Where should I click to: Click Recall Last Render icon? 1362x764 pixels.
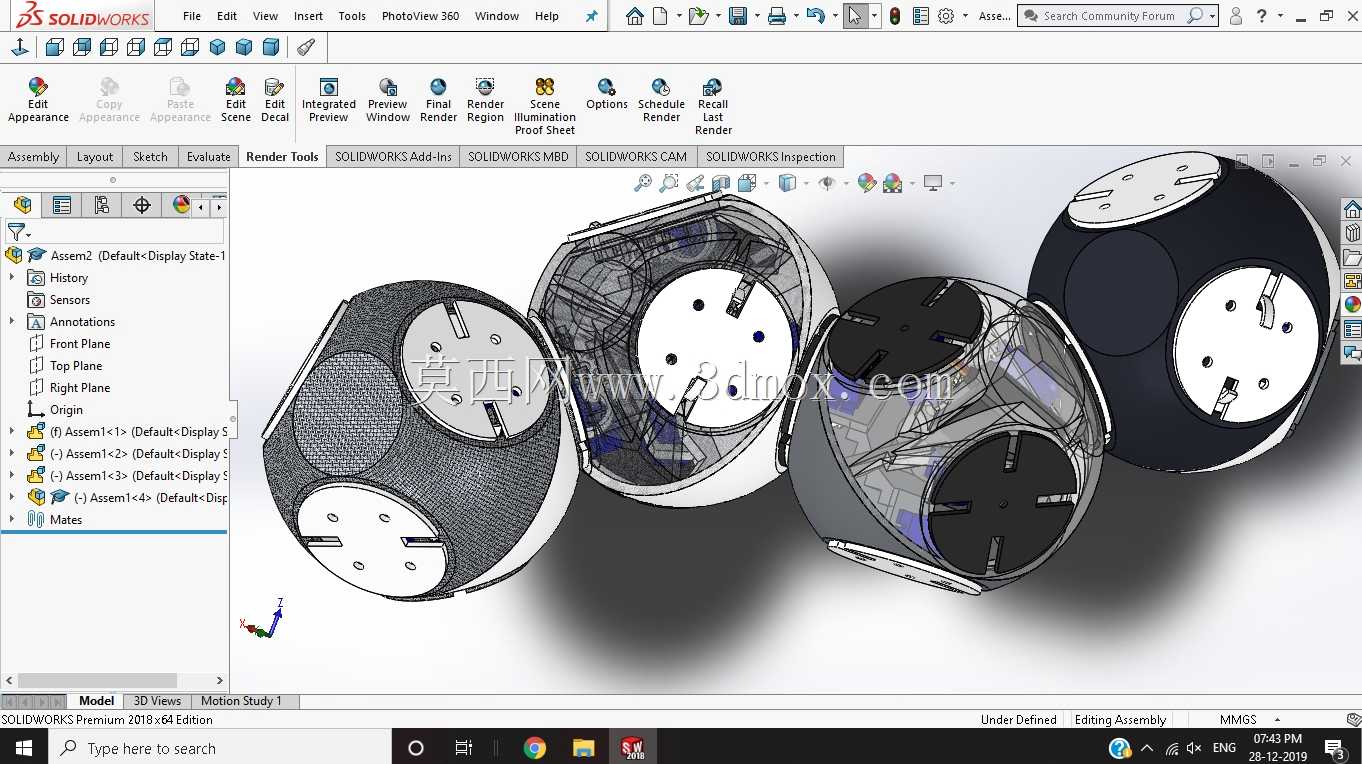713,106
